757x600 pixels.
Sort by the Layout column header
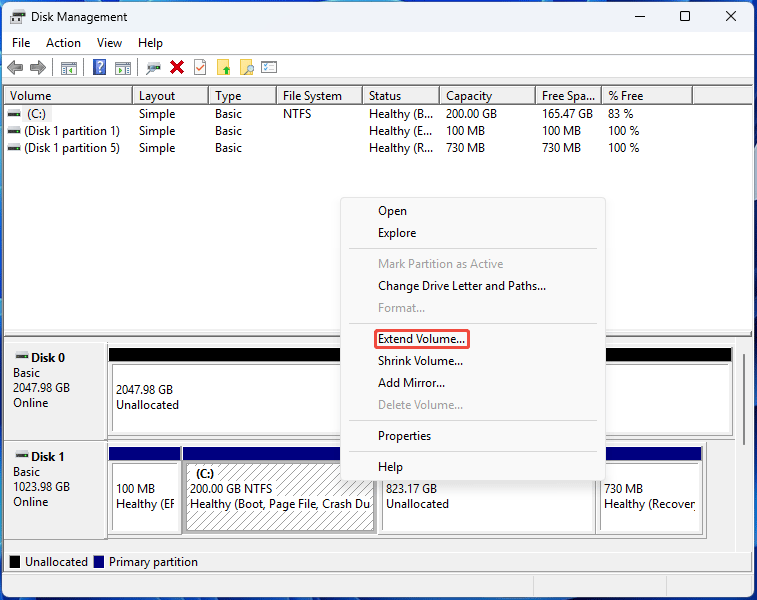(x=170, y=96)
